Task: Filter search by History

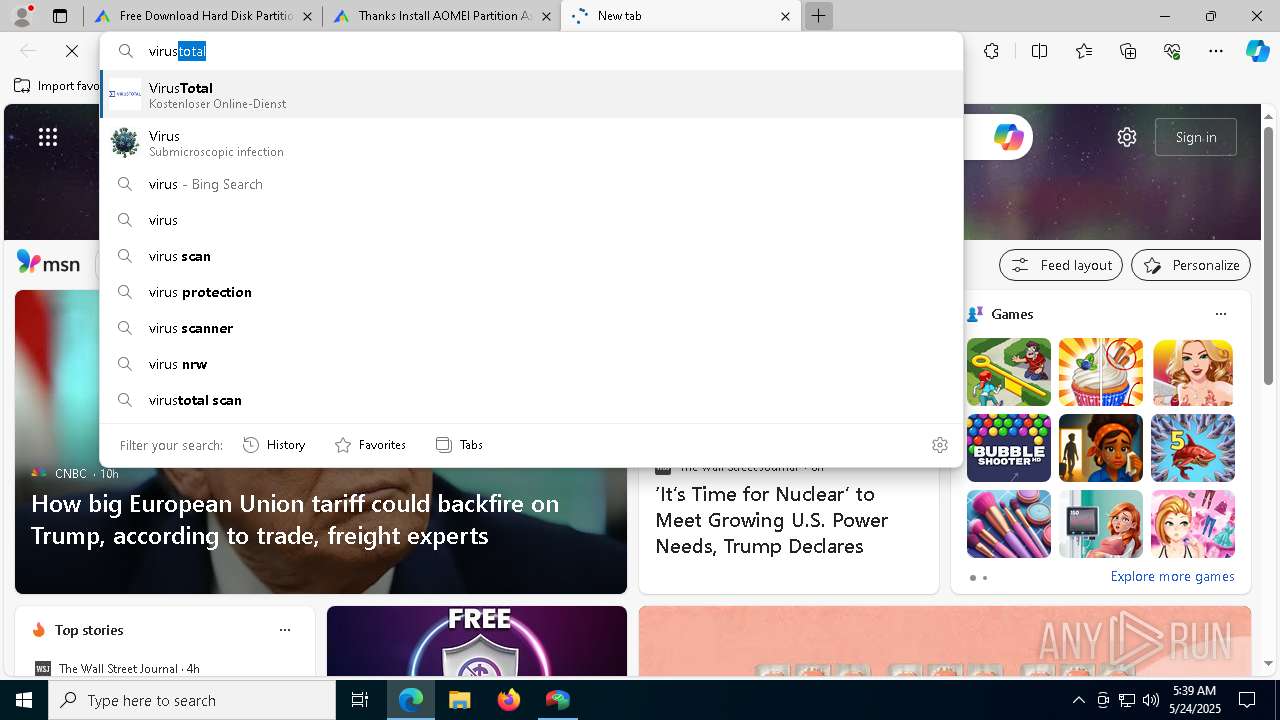Action: point(274,445)
